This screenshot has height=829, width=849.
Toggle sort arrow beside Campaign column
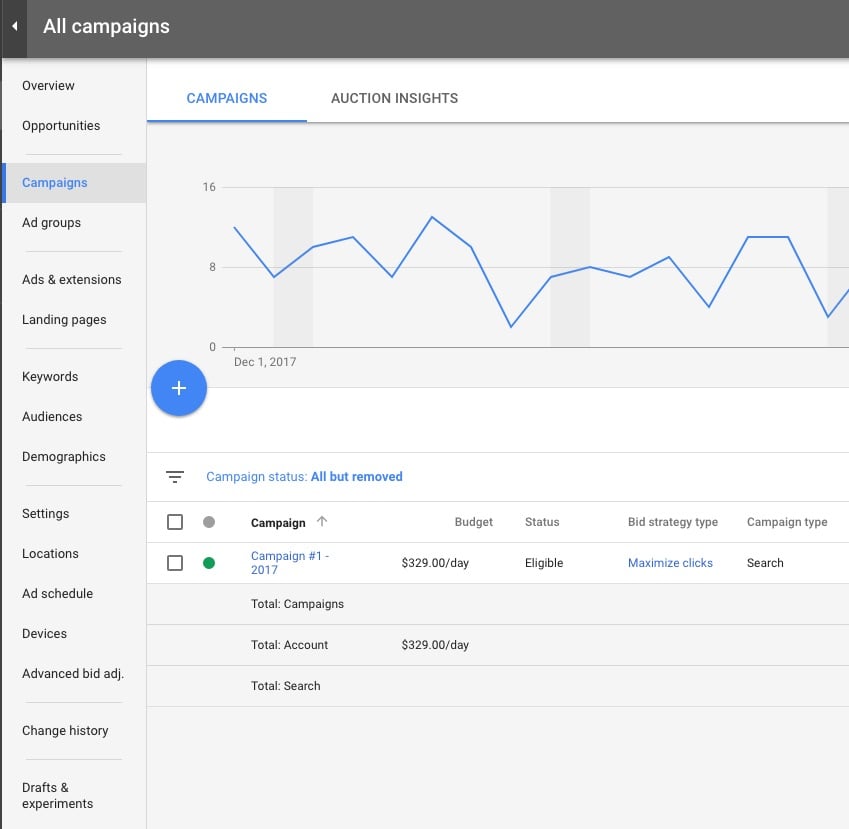(322, 521)
